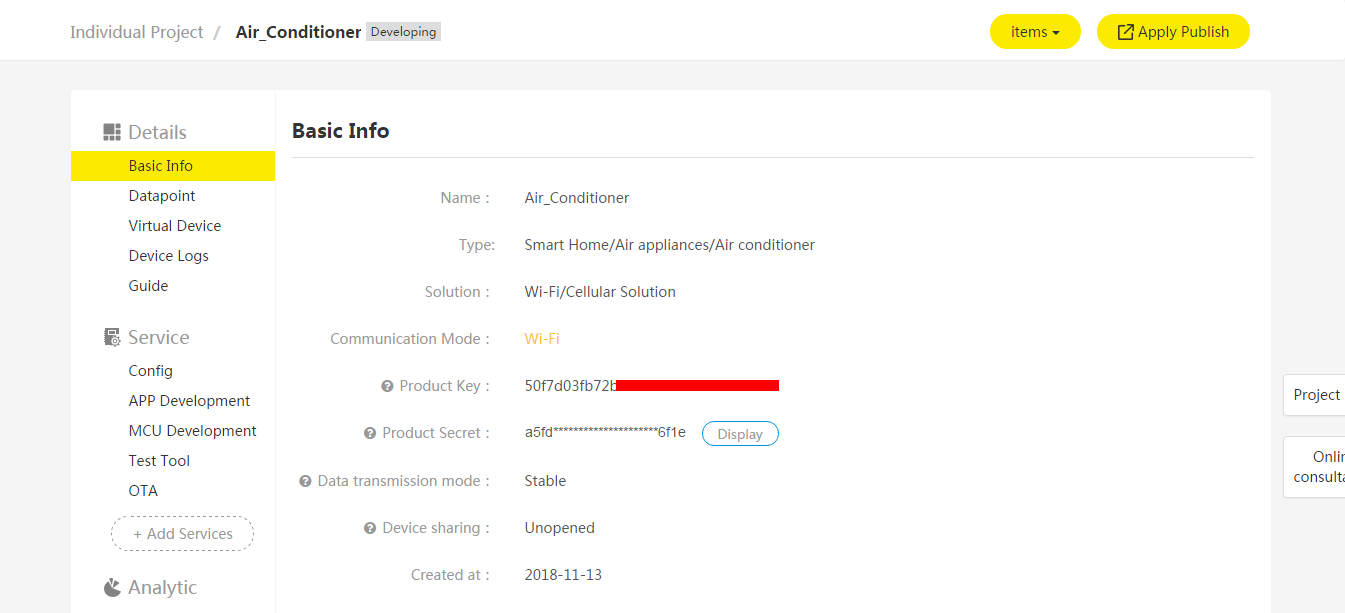Open the MCU Development service

[x=192, y=431]
